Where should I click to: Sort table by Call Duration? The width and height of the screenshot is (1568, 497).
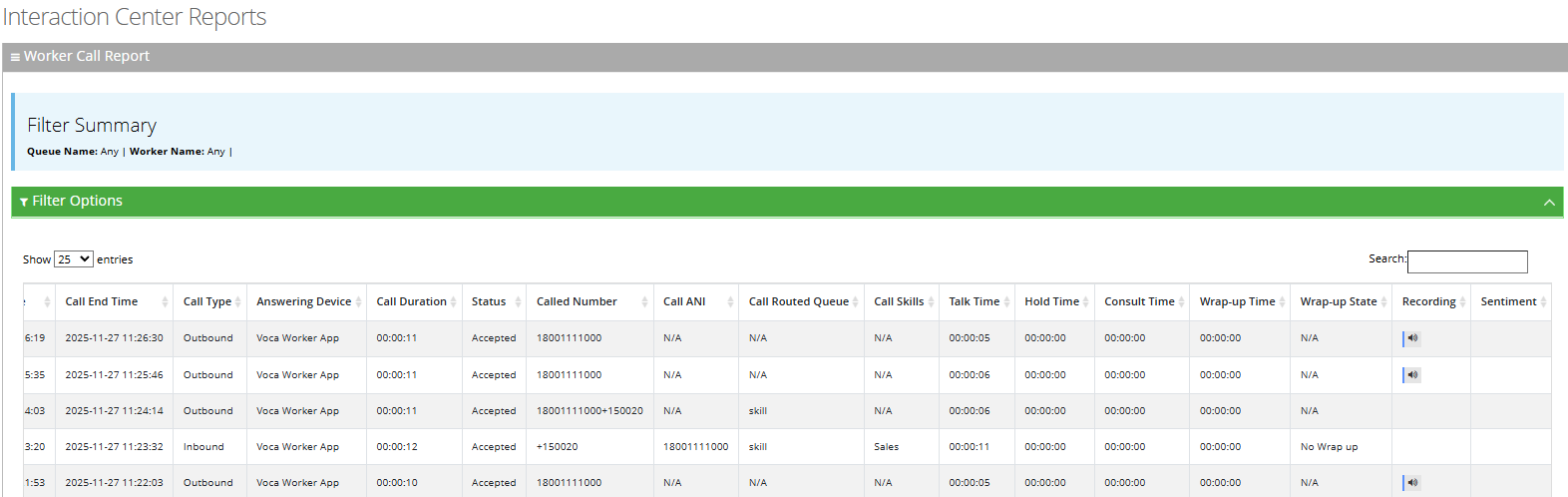pos(411,301)
